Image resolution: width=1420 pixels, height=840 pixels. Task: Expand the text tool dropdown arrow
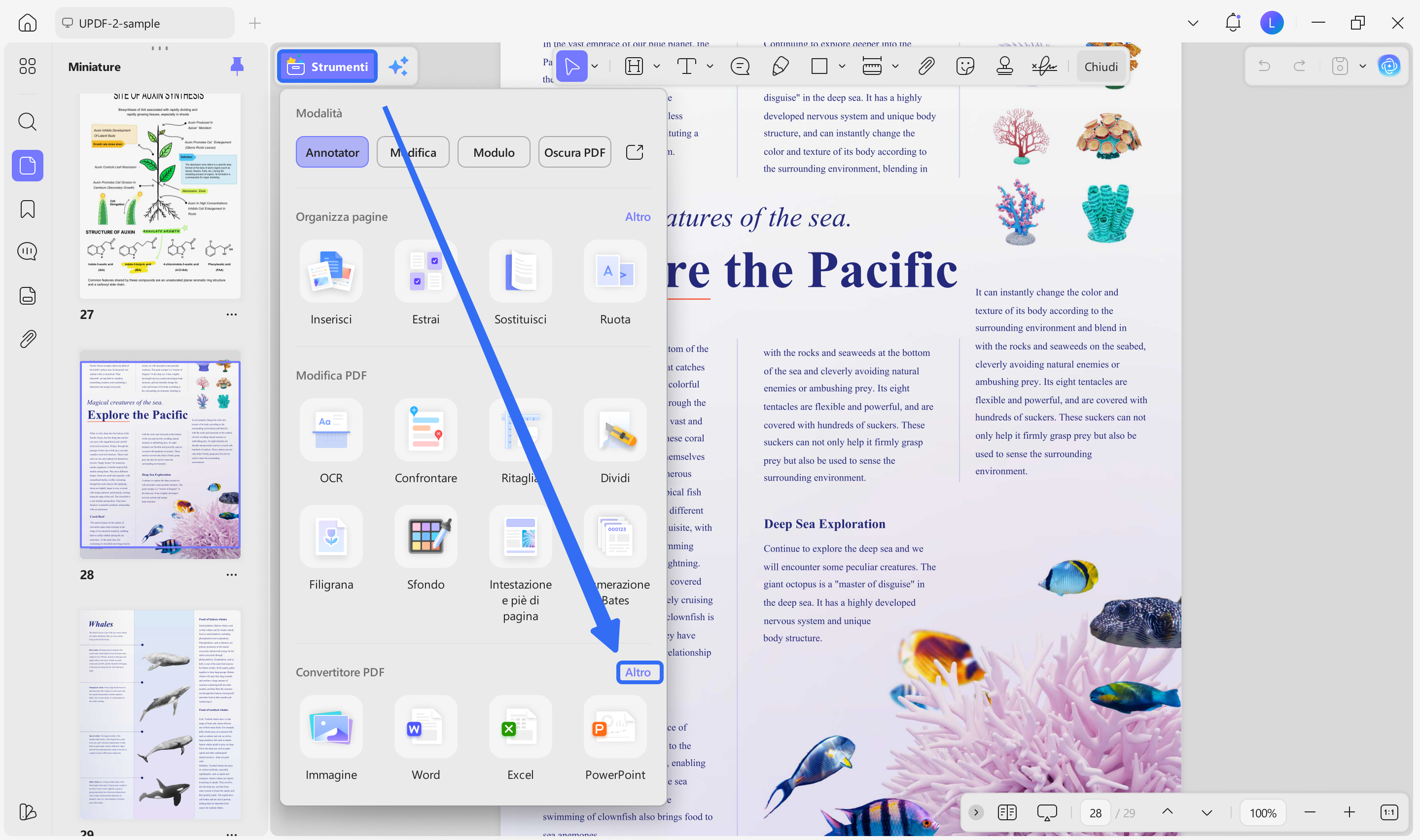tap(710, 66)
